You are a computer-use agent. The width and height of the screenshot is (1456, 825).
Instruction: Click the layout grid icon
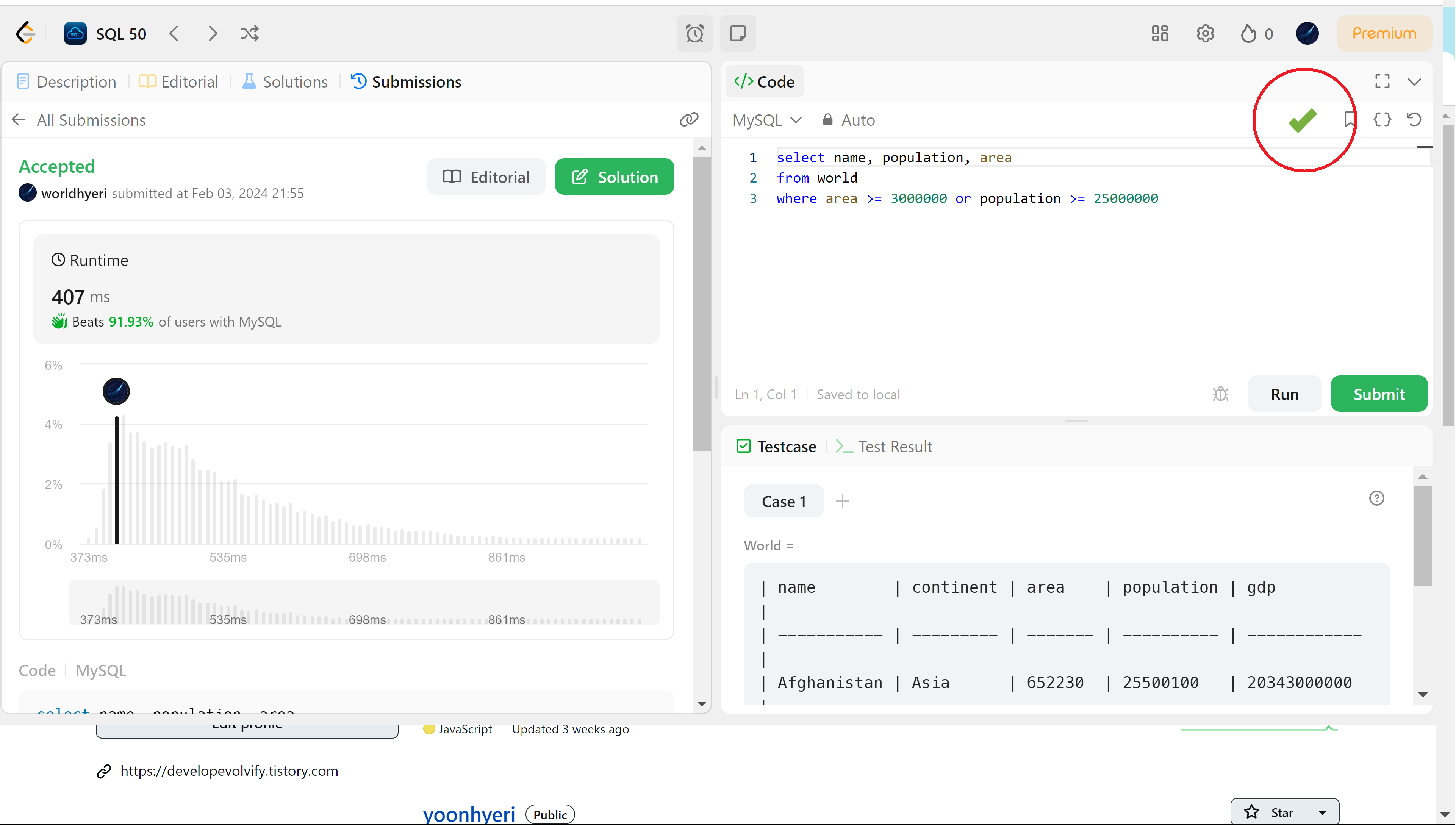[x=1160, y=33]
